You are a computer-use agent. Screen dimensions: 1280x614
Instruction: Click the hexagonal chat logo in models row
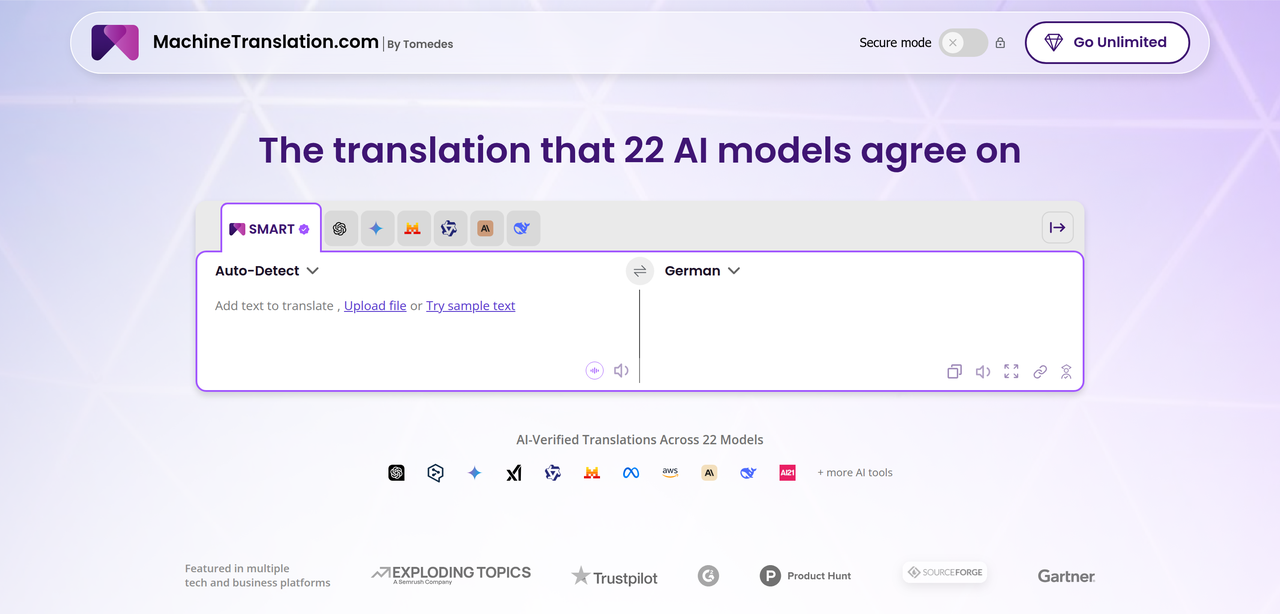tap(435, 473)
